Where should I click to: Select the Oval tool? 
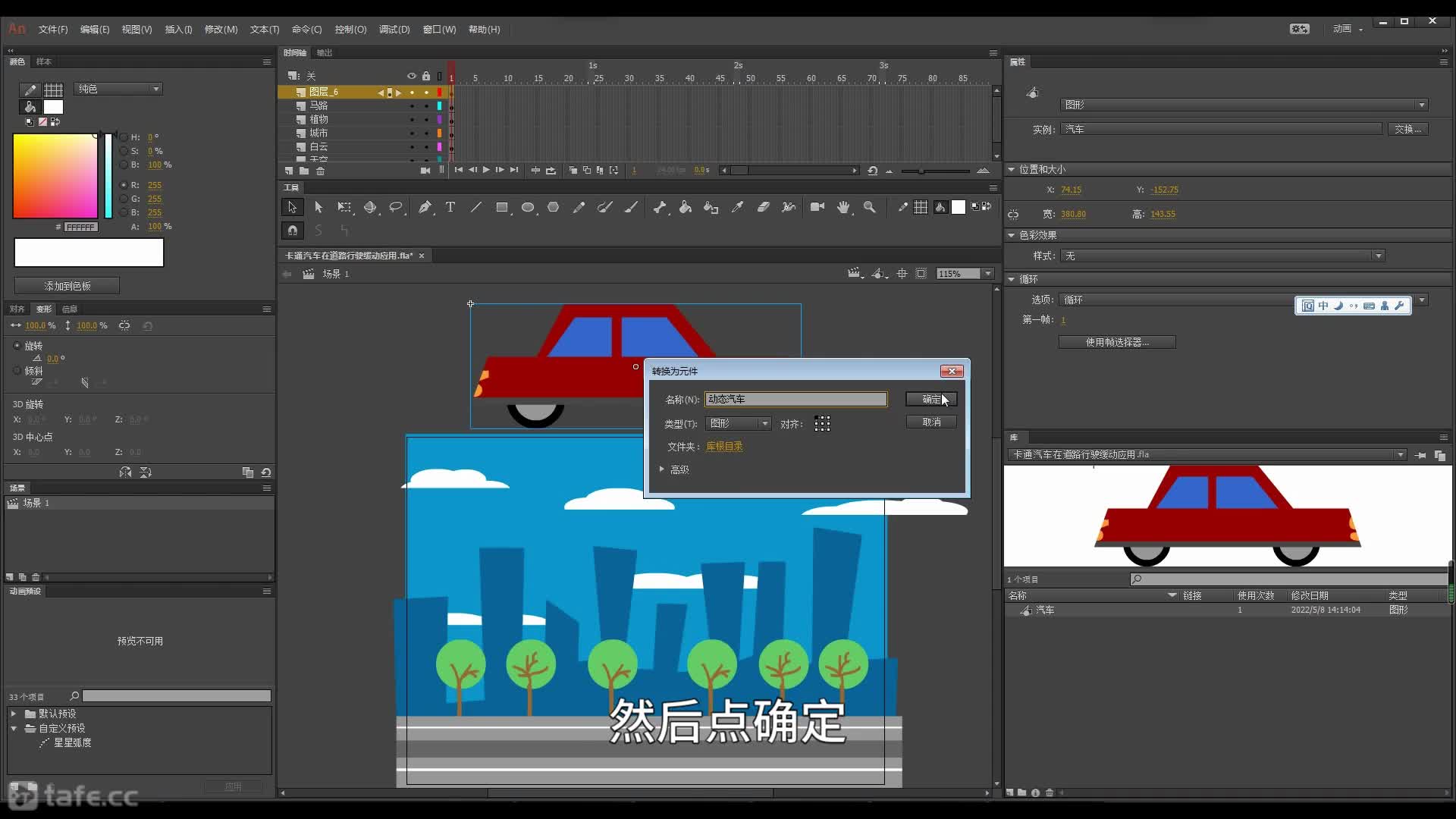[528, 207]
